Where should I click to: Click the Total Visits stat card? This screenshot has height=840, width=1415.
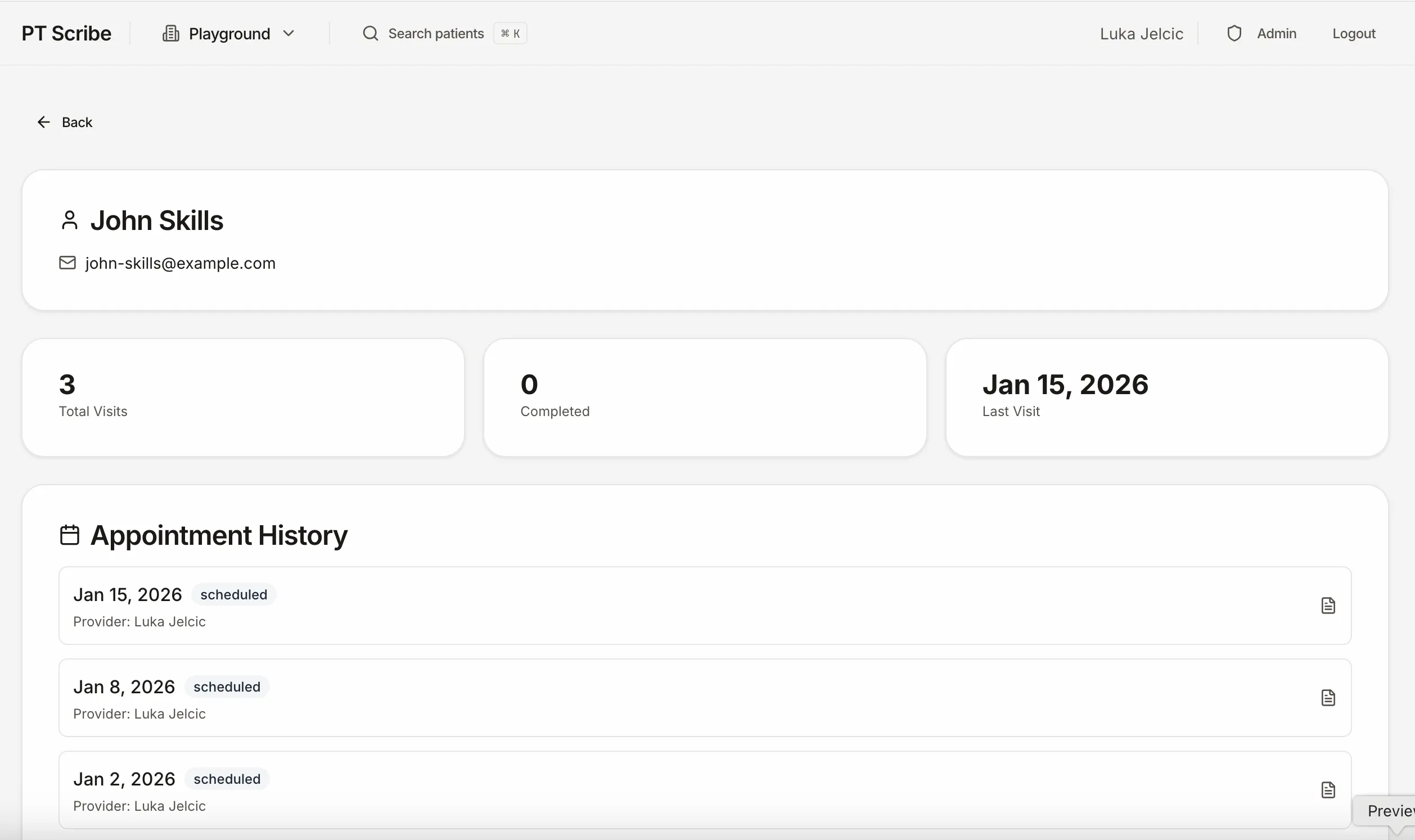click(243, 398)
